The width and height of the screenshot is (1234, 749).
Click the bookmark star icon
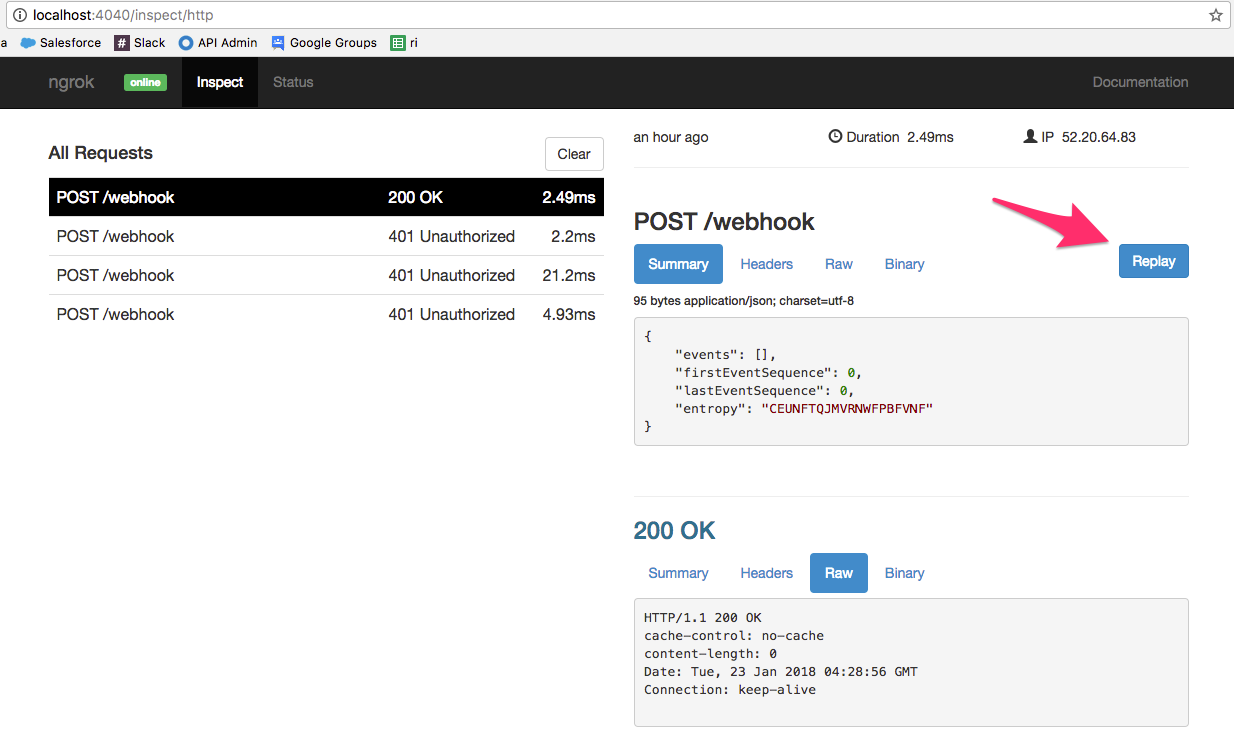tap(1216, 15)
